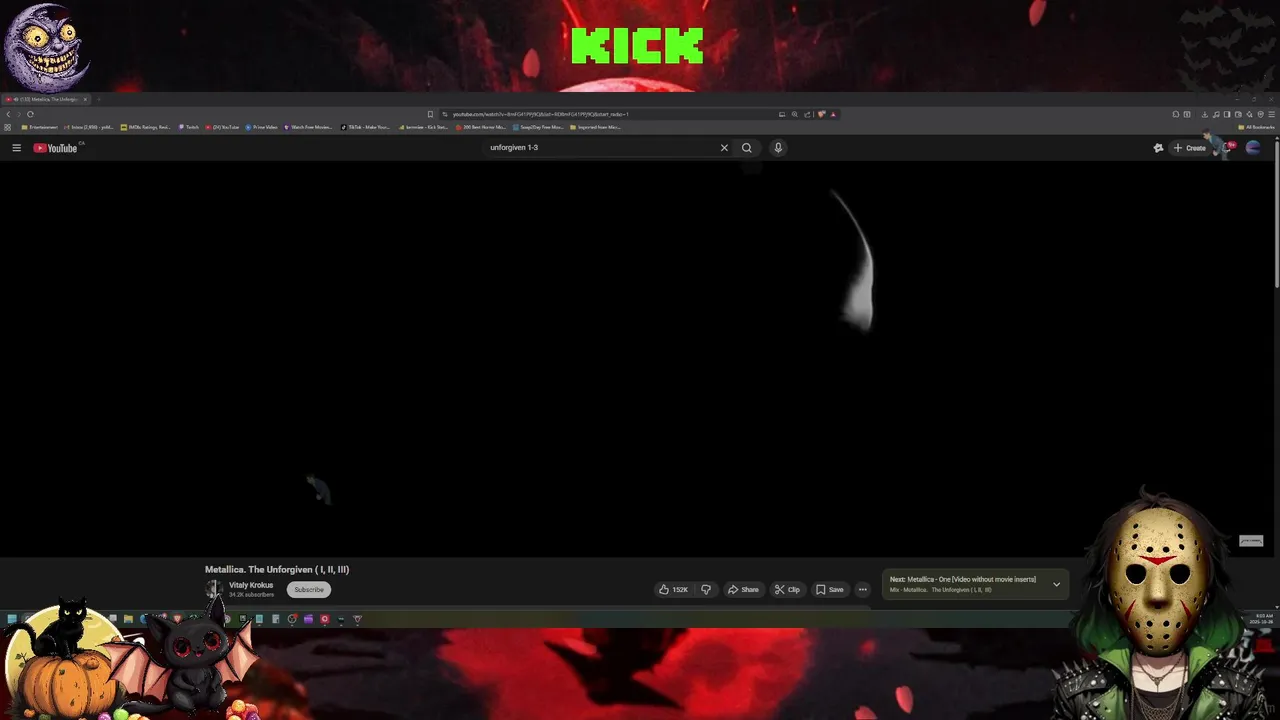1280x720 pixels.
Task: Click the share page icon in address bar
Action: pyautogui.click(x=807, y=114)
